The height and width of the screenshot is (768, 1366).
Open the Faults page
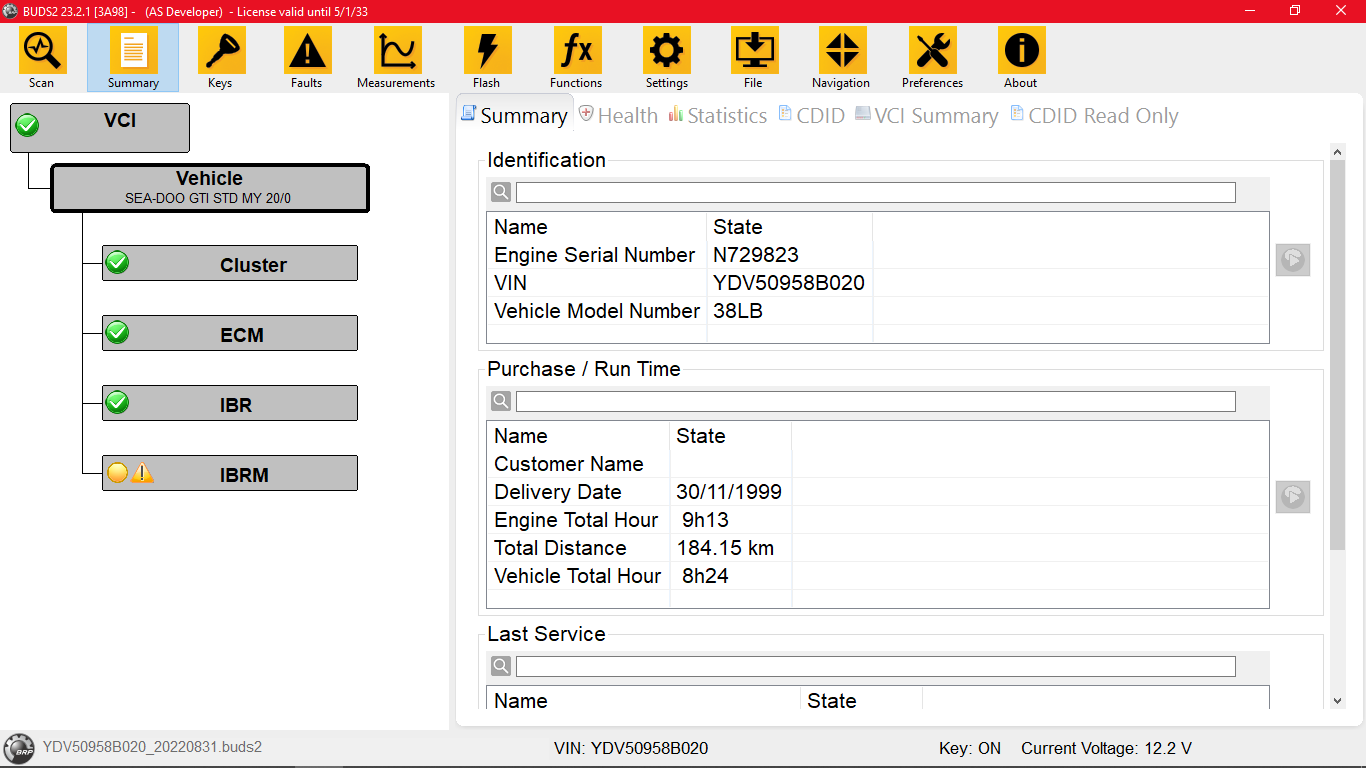[307, 58]
